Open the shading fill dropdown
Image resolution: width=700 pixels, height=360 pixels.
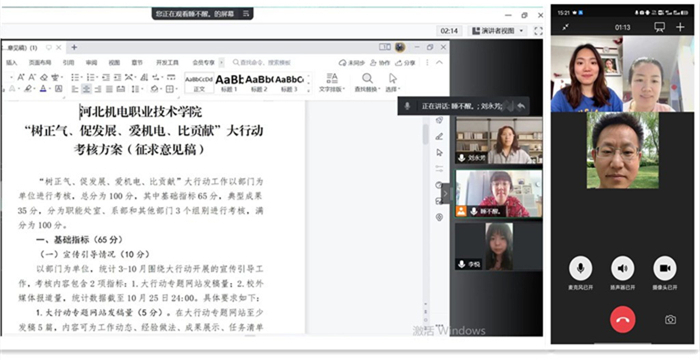click(155, 89)
